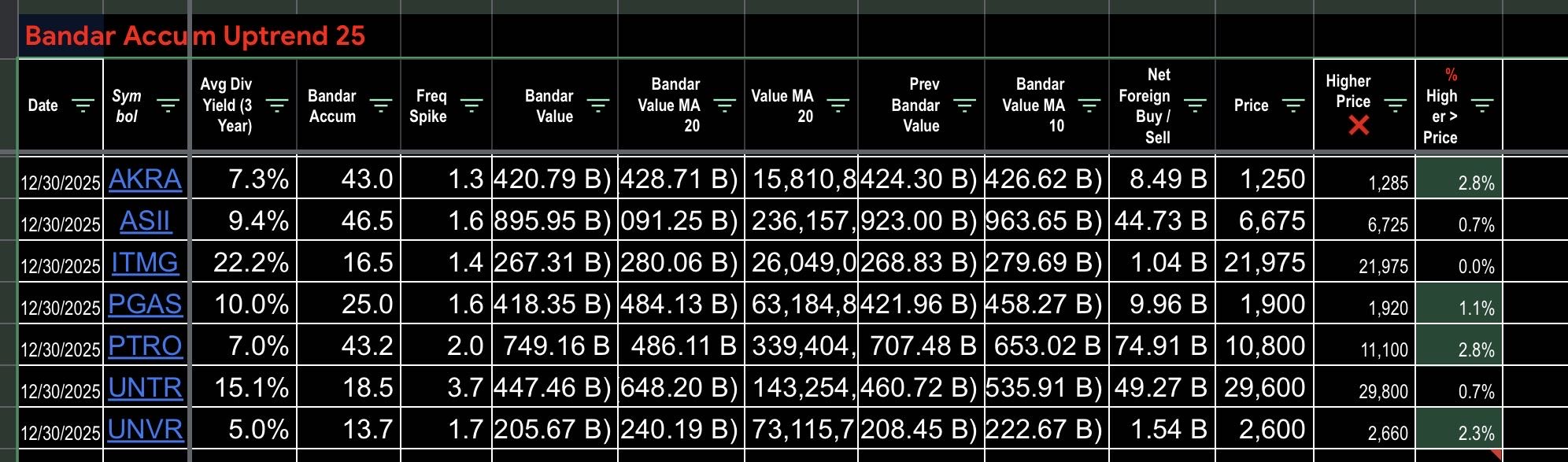
Task: Select the 1.04 B Net Foreign cell
Action: pos(1162,262)
